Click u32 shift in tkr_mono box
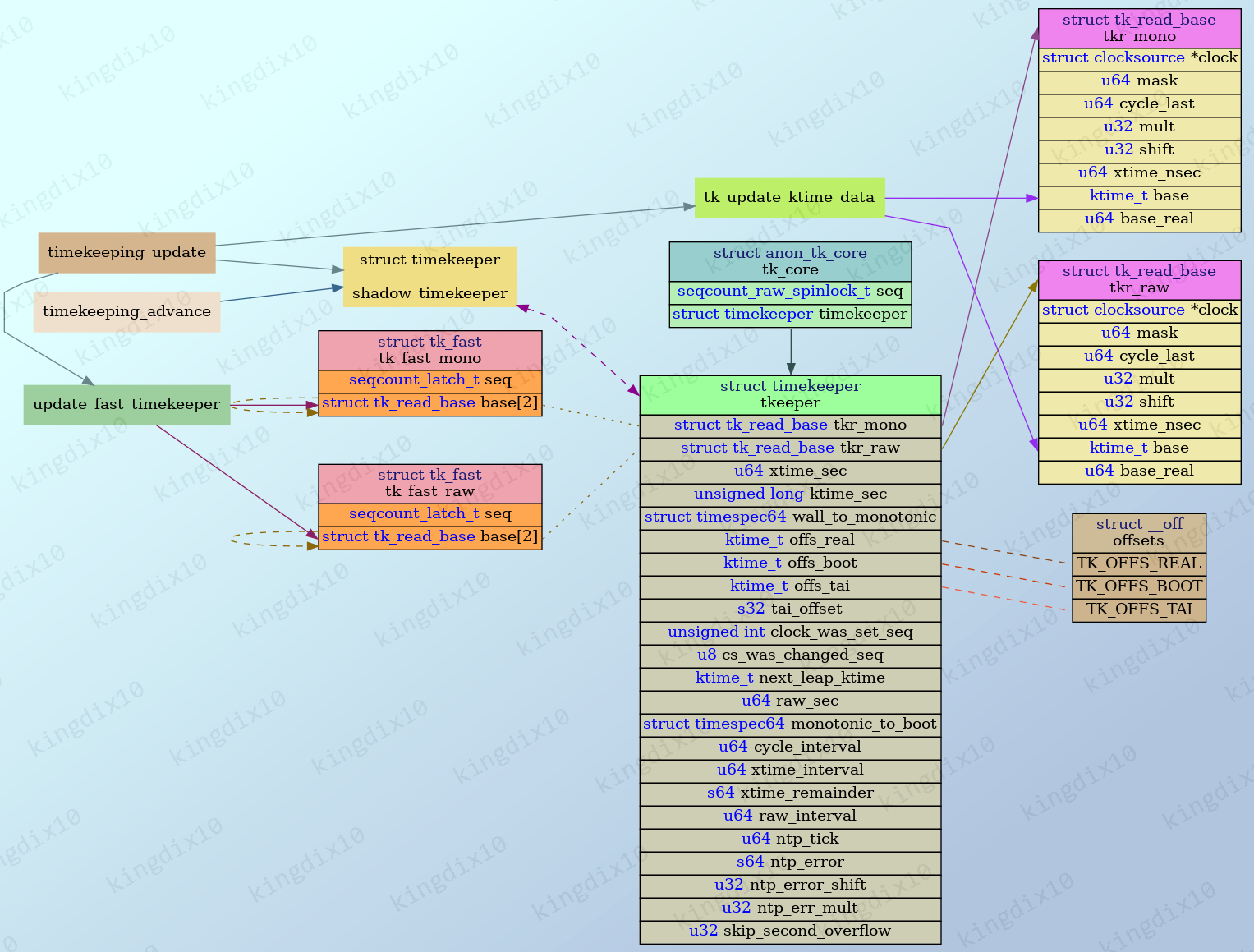 [x=1139, y=152]
